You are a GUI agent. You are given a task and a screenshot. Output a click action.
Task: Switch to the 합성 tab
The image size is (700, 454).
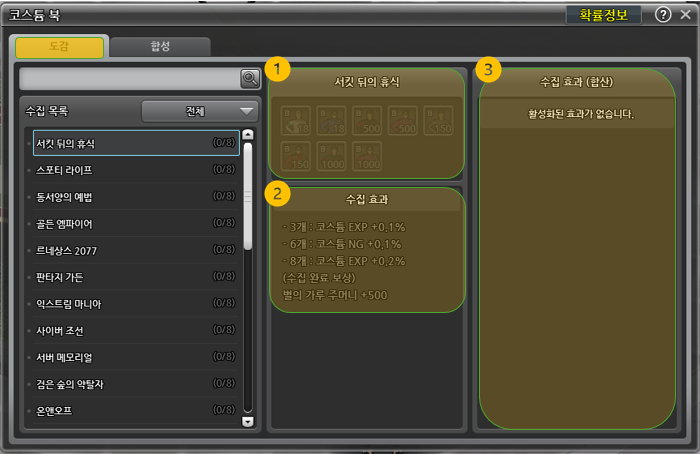160,46
